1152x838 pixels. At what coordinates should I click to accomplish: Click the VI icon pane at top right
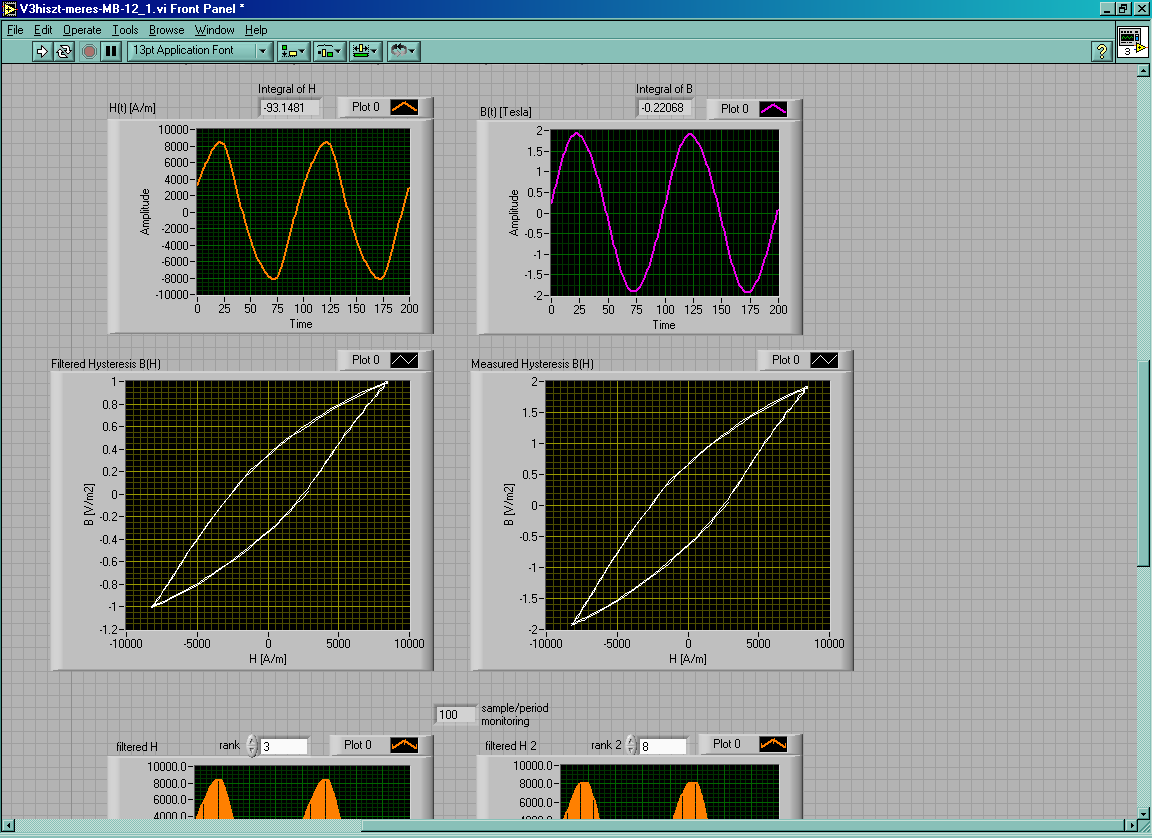coord(1131,41)
